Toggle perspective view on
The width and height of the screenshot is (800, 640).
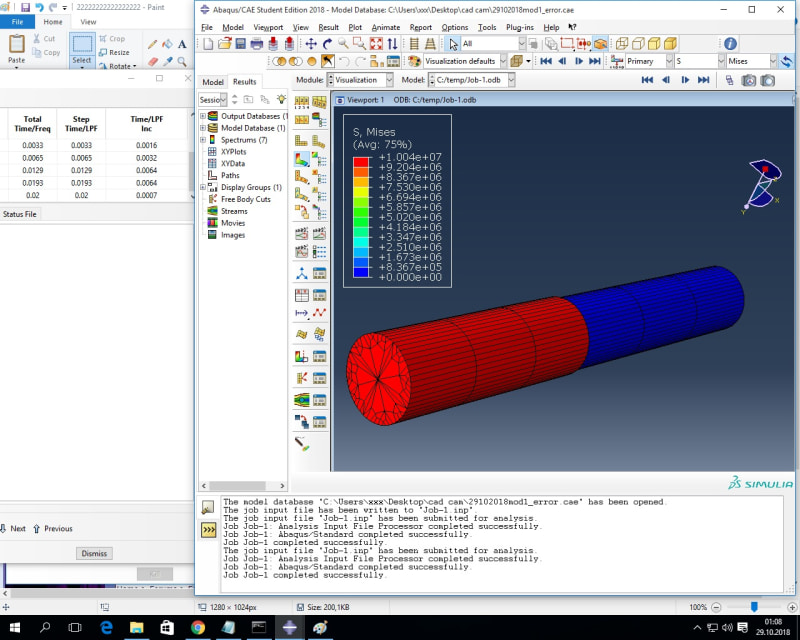(x=430, y=44)
